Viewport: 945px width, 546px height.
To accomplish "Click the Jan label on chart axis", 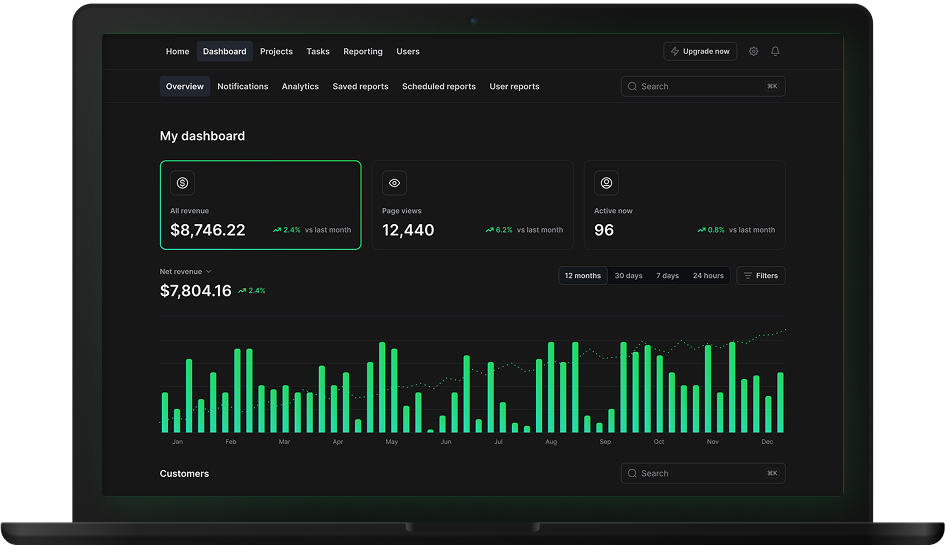I will click(x=177, y=442).
